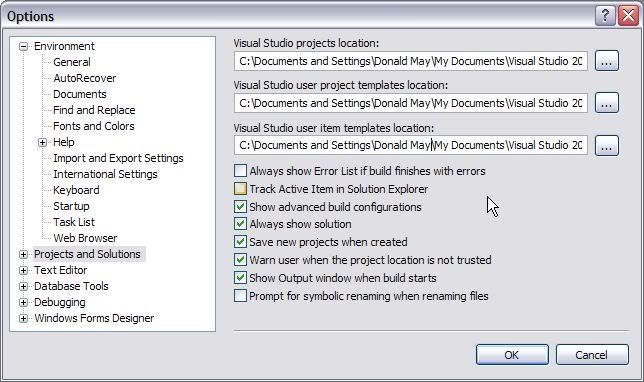This screenshot has width=644, height=382.
Task: Enable Always show Error List checkbox
Action: coord(240,170)
